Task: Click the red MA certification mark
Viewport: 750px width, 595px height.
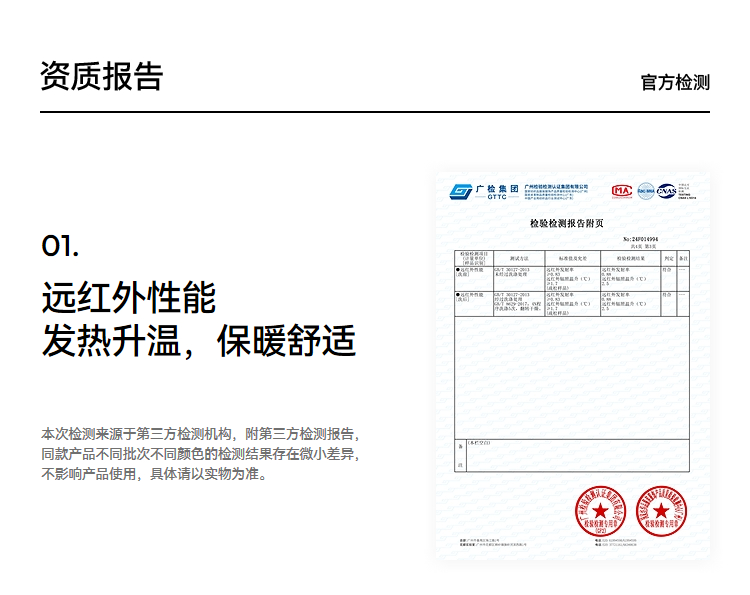Action: [x=621, y=190]
